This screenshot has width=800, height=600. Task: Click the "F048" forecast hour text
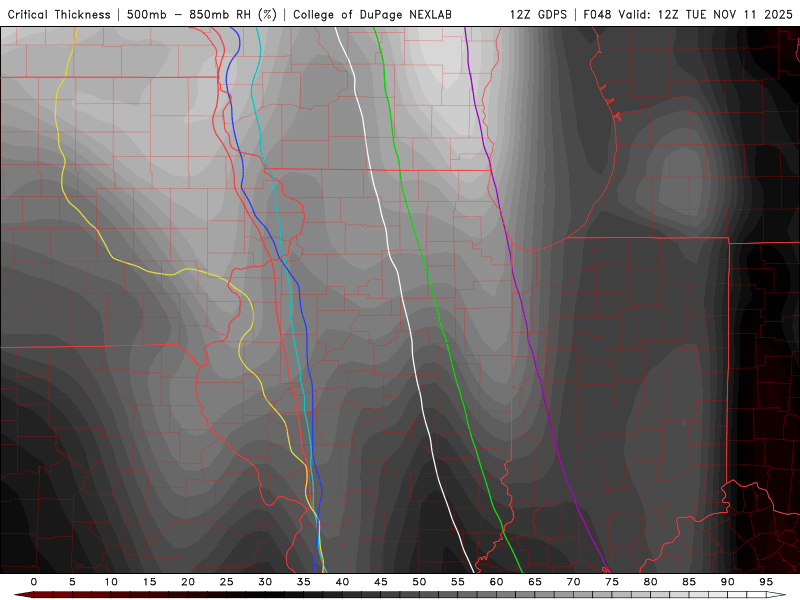598,15
